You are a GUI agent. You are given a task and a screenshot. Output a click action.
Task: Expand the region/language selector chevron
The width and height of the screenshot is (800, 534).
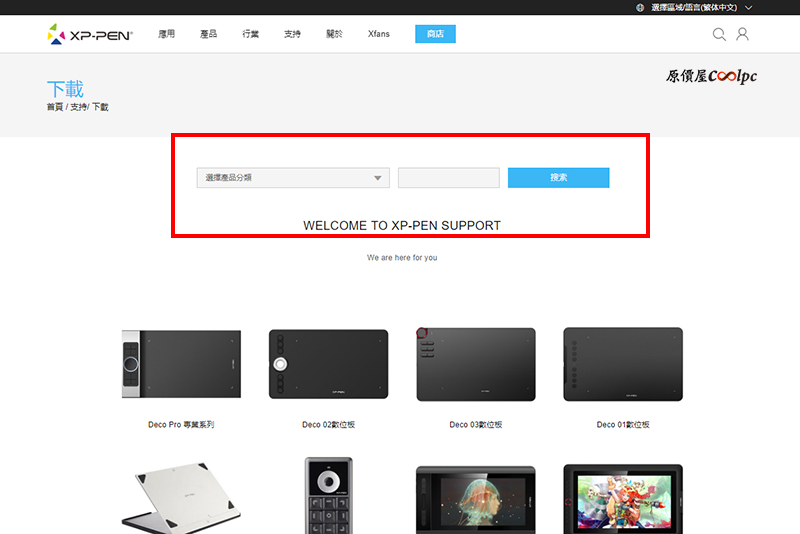point(748,8)
